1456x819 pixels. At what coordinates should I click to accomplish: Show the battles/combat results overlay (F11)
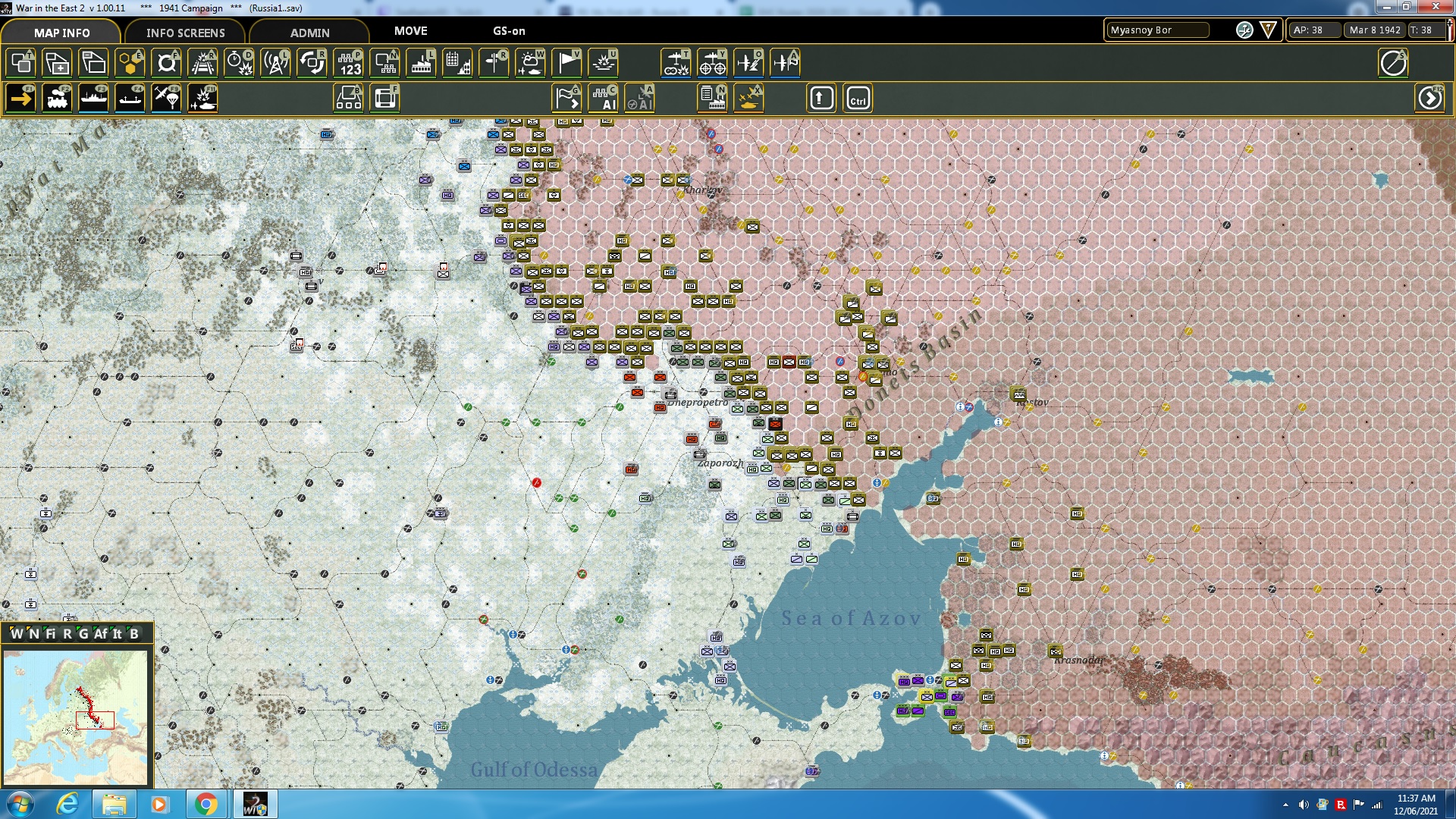(x=202, y=98)
